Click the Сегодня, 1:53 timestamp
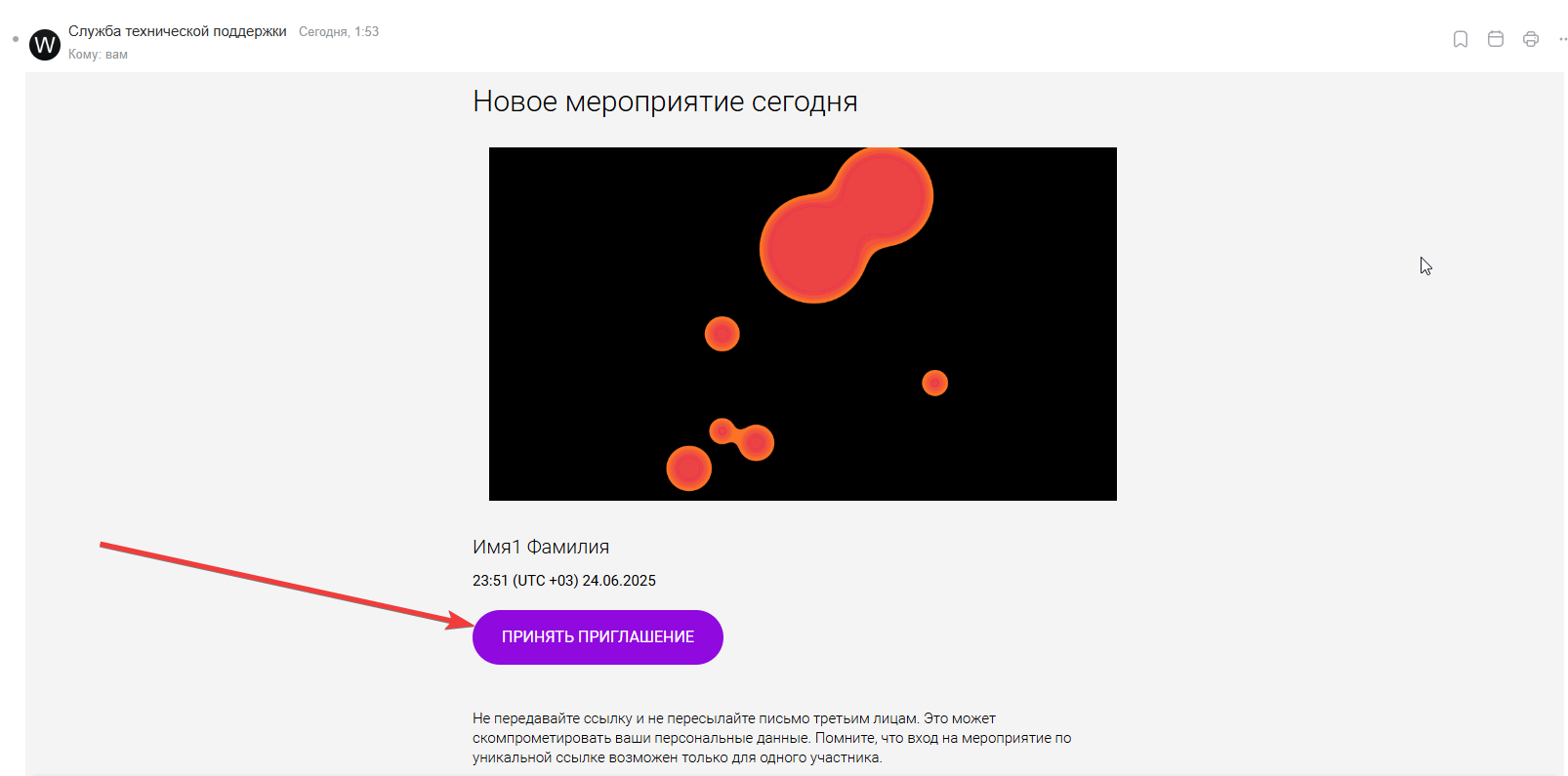The image size is (1568, 776). click(339, 32)
